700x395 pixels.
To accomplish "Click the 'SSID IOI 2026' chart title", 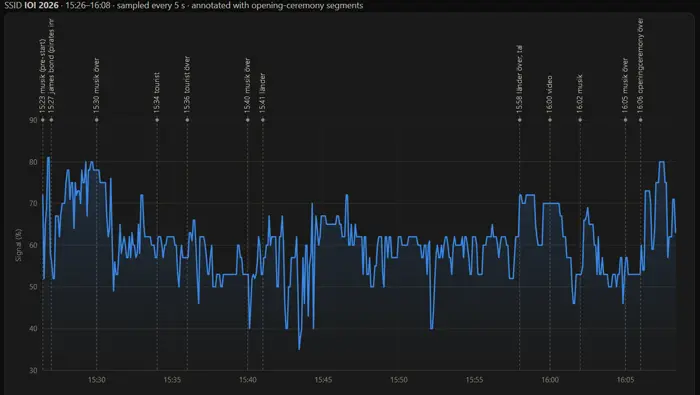I will (31, 5).
